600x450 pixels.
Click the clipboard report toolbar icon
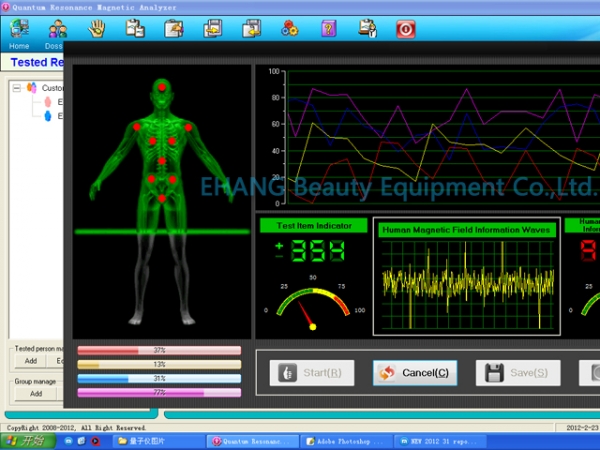coord(135,28)
